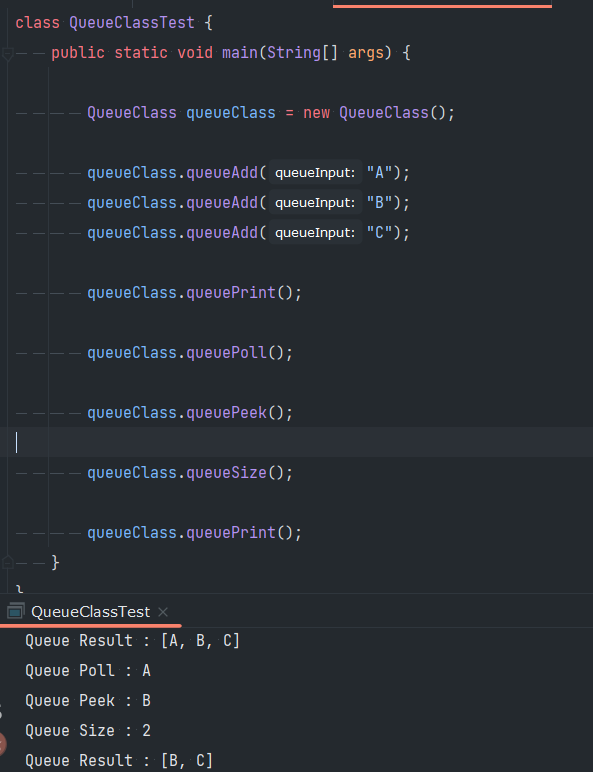The width and height of the screenshot is (593, 772).
Task: Click the new keyword
Action: (316, 113)
